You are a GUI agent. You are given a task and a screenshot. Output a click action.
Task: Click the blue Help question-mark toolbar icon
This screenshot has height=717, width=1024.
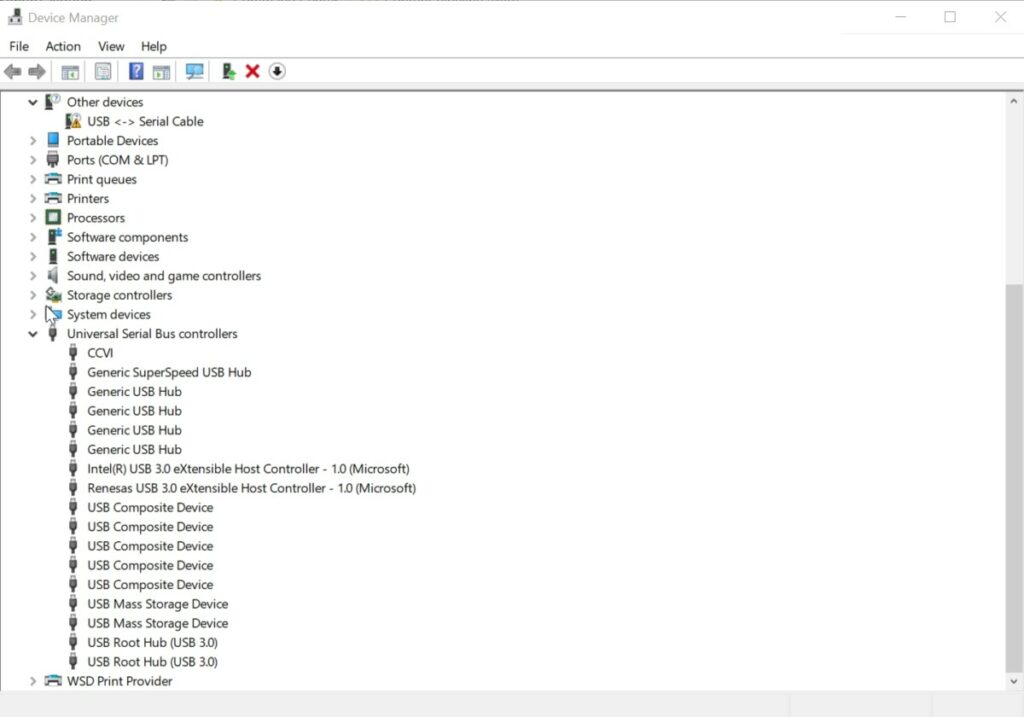click(x=136, y=71)
